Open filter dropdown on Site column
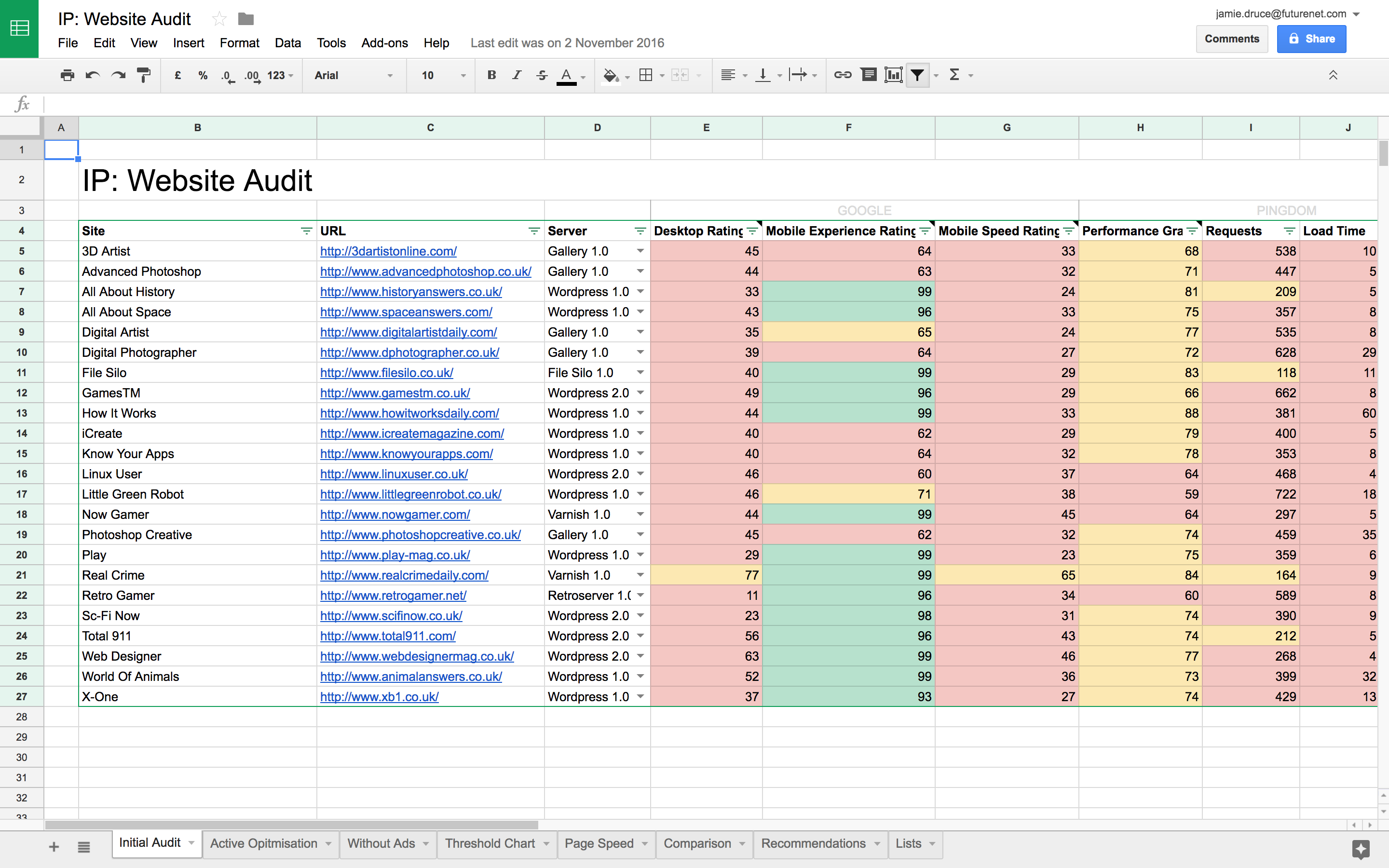This screenshot has height=868, width=1389. (x=307, y=231)
